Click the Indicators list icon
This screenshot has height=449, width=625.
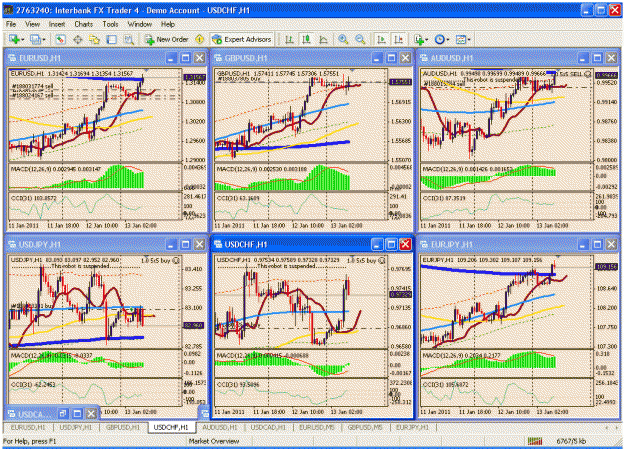point(419,39)
